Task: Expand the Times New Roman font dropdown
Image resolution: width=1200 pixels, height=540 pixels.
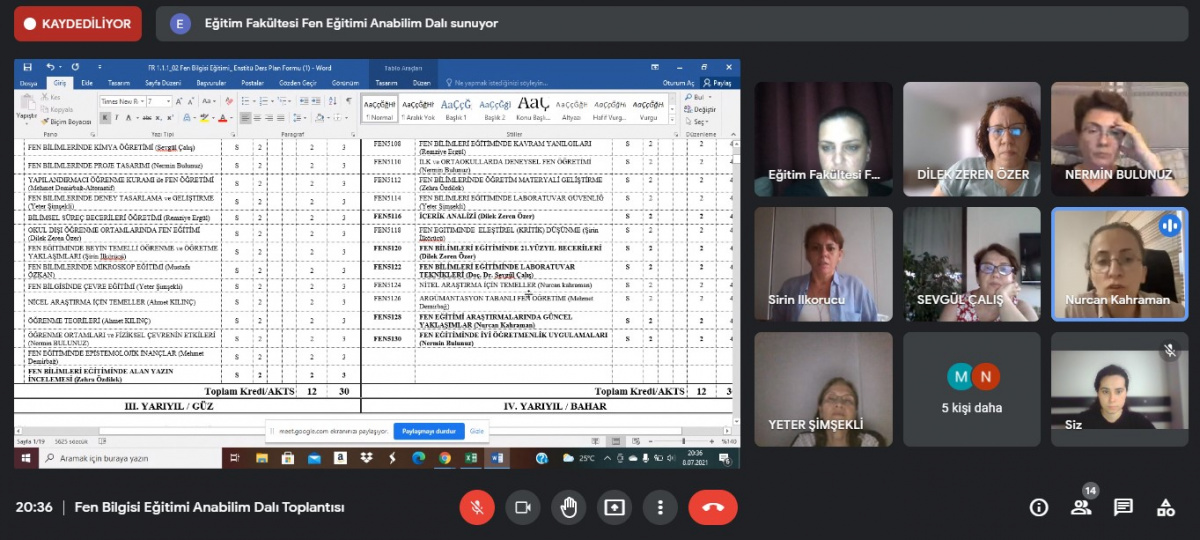Action: point(141,101)
